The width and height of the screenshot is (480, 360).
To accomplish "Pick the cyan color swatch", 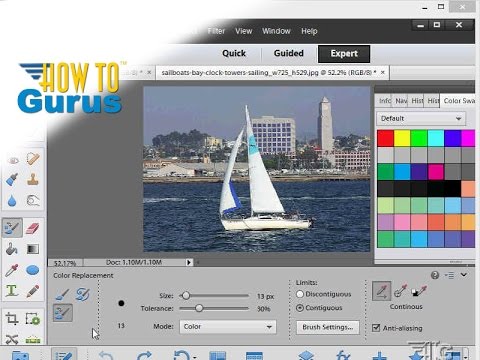I will tap(436, 138).
